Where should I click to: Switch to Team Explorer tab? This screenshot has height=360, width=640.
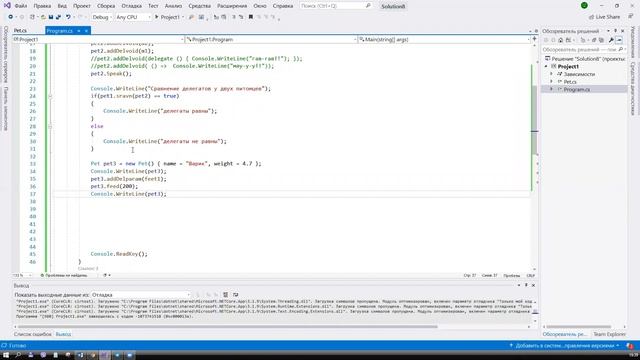609,334
